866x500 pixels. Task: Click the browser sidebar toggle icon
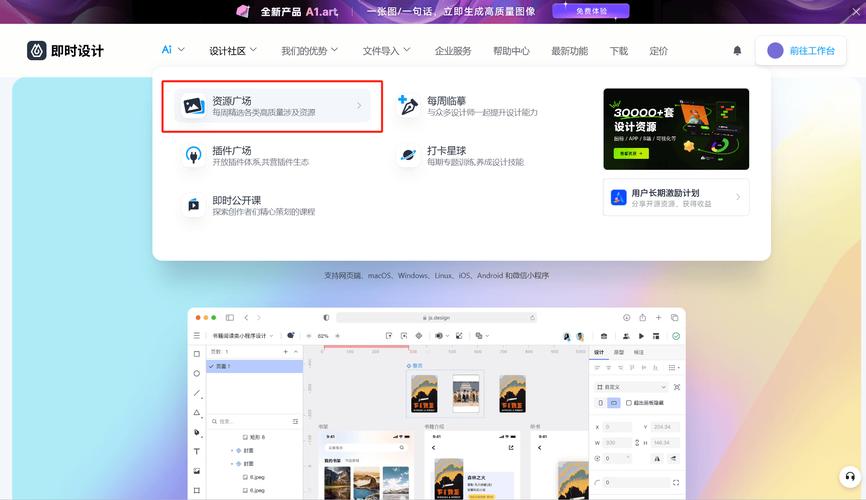pos(230,318)
